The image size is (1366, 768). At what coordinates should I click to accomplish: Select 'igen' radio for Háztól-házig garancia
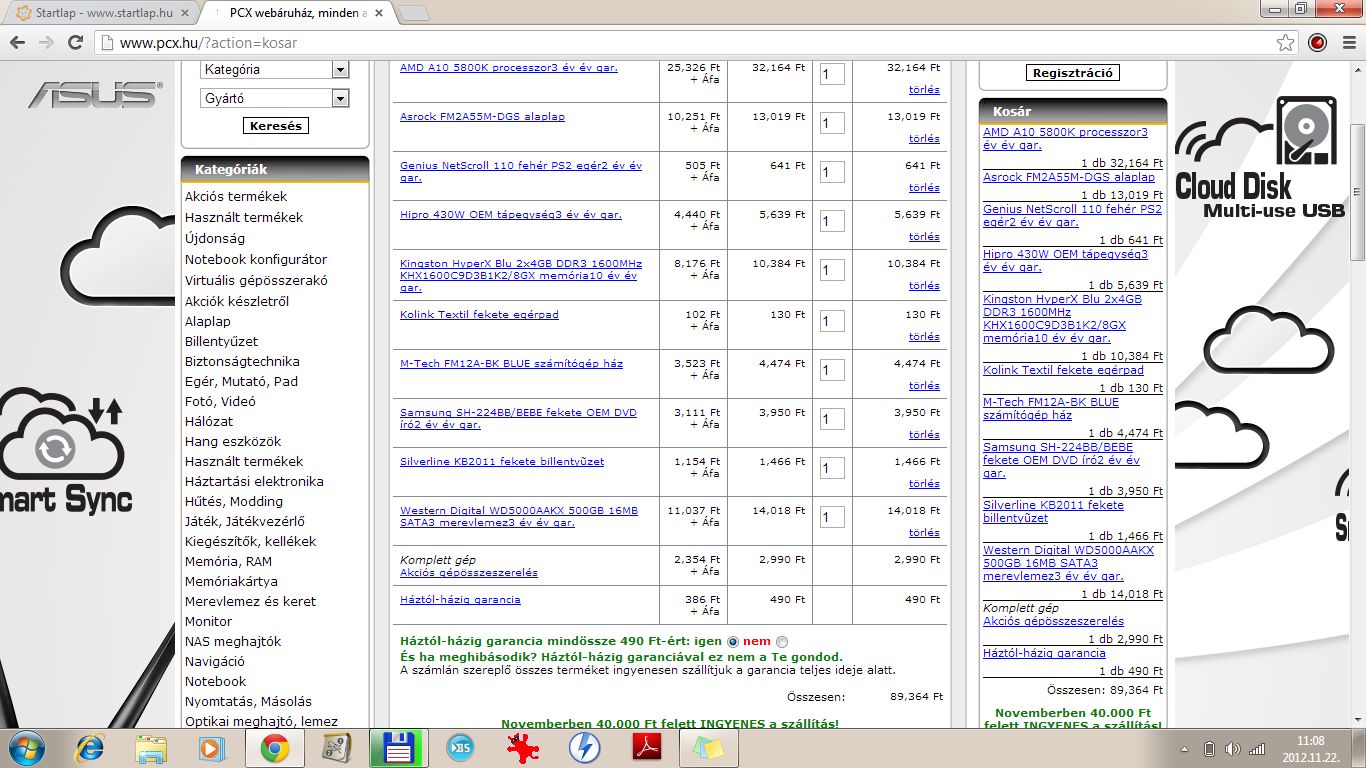click(x=732, y=642)
